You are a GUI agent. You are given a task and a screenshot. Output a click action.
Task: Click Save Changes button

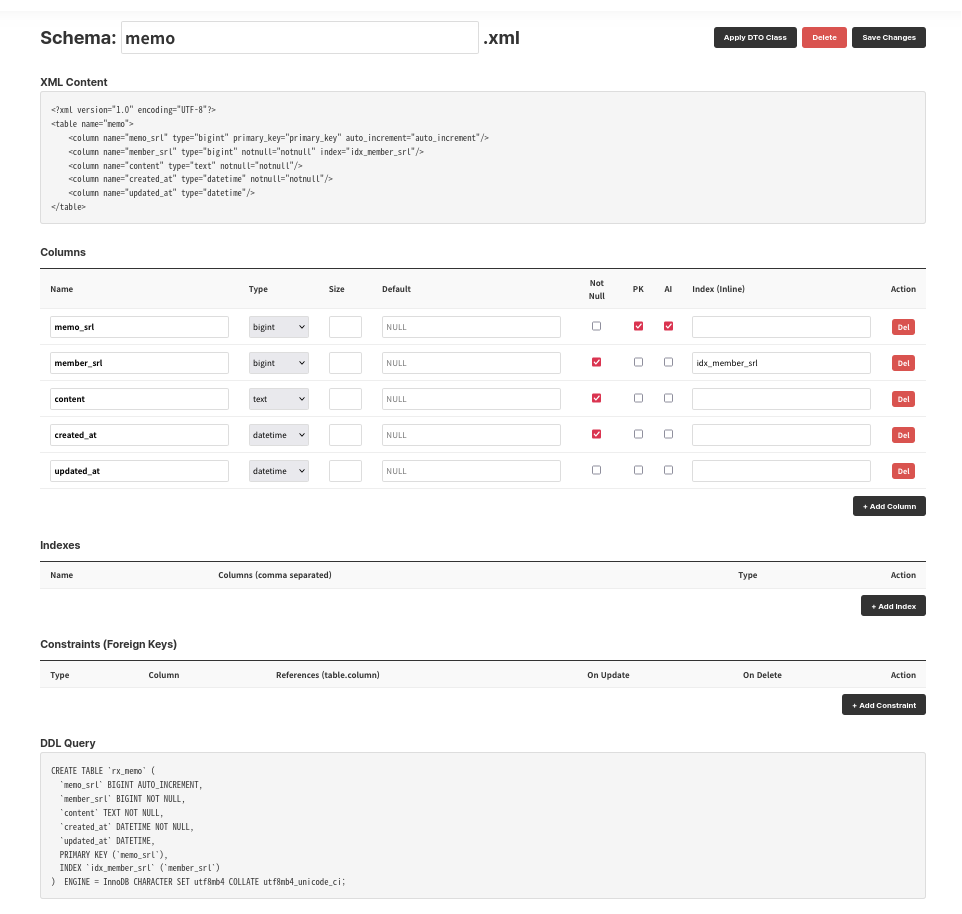coord(888,38)
